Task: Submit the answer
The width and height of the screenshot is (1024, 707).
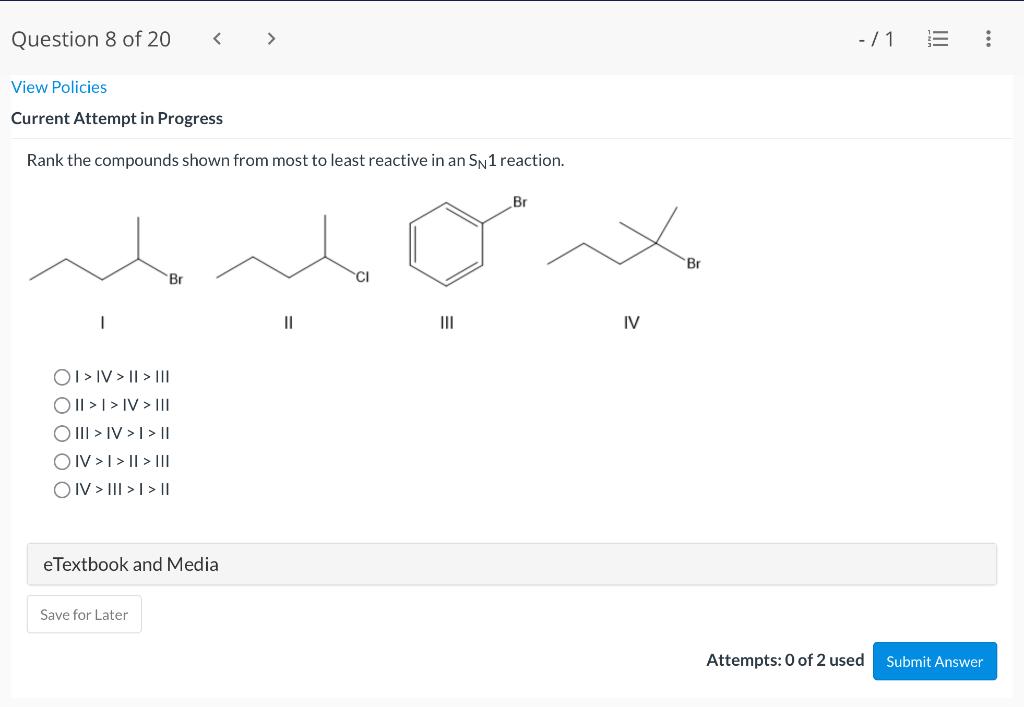Action: pyautogui.click(x=934, y=661)
